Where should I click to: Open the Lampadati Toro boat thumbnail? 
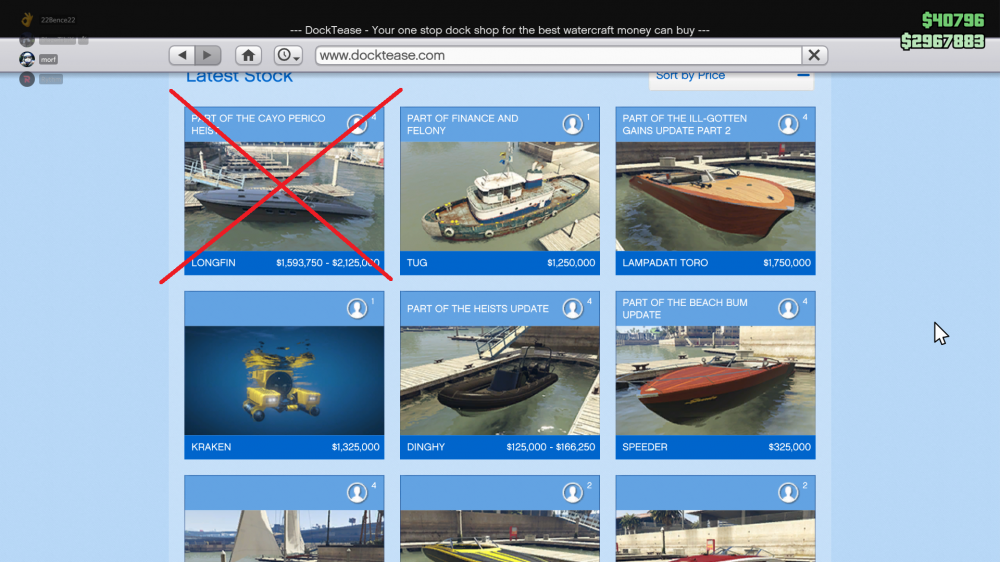pos(716,196)
